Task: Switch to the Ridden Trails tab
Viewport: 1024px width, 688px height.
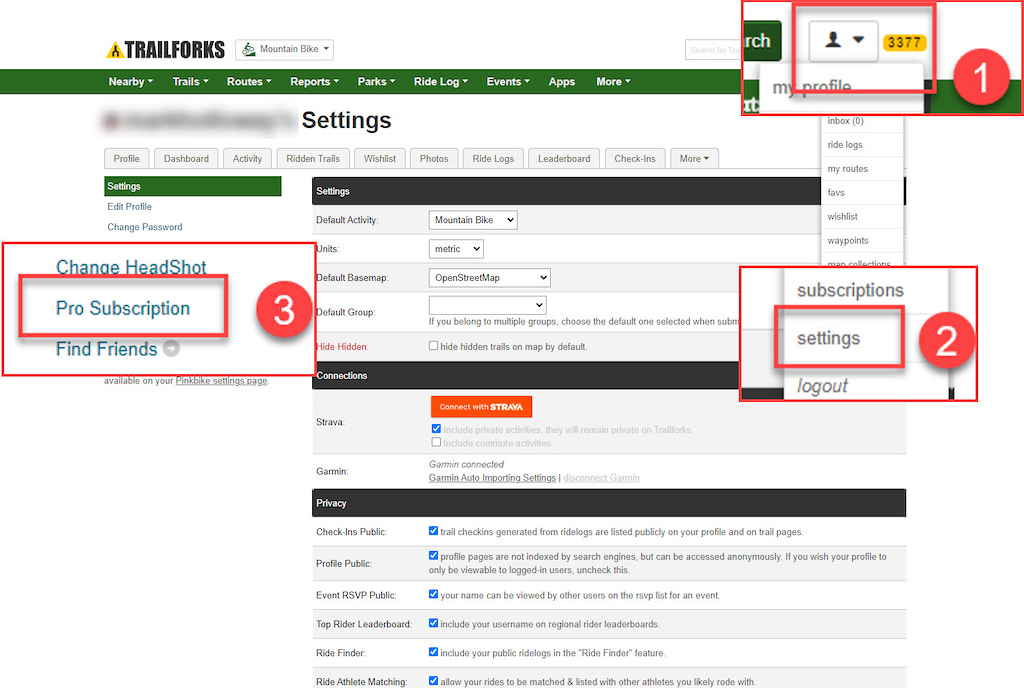Action: pos(313,159)
